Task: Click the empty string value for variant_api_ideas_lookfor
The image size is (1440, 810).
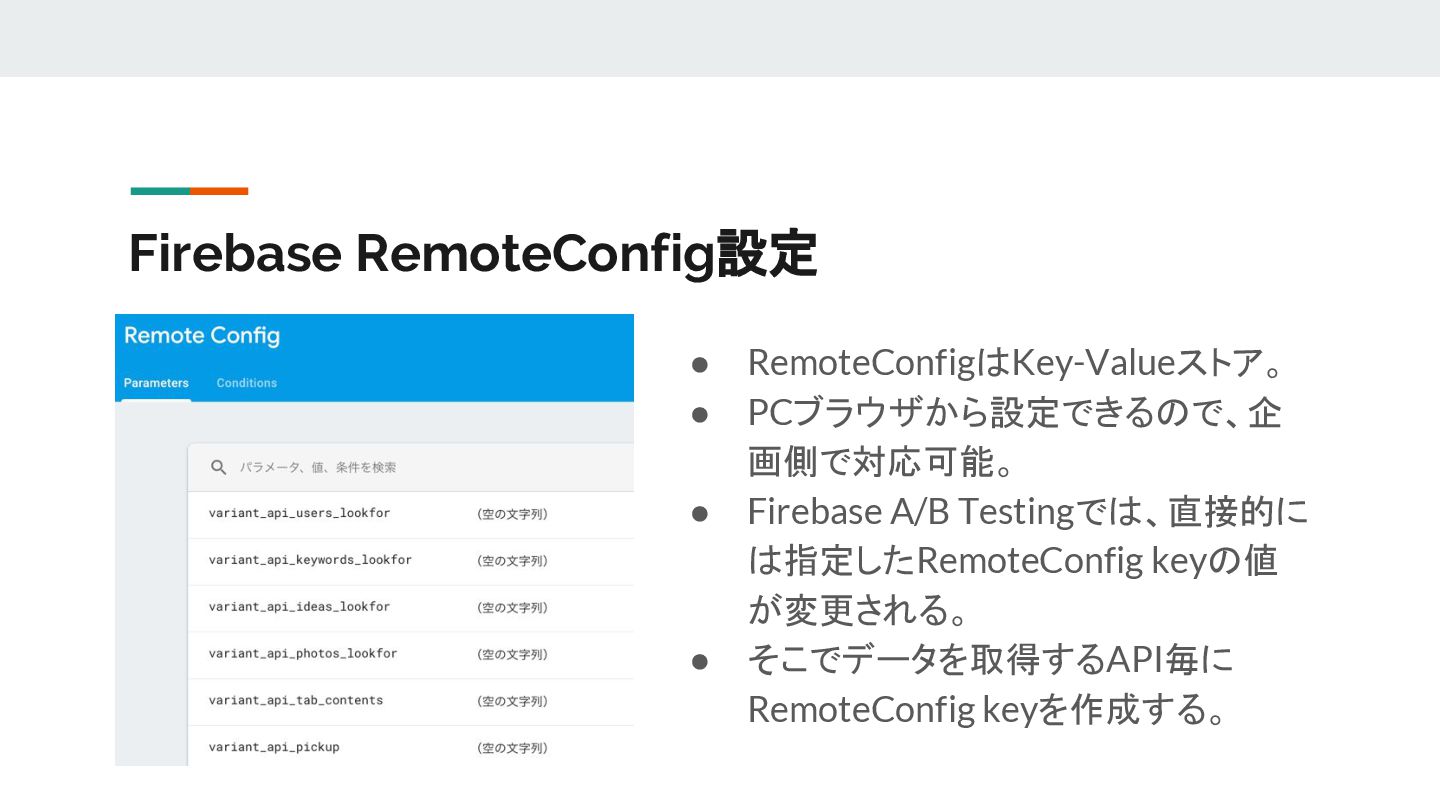Action: 512,608
